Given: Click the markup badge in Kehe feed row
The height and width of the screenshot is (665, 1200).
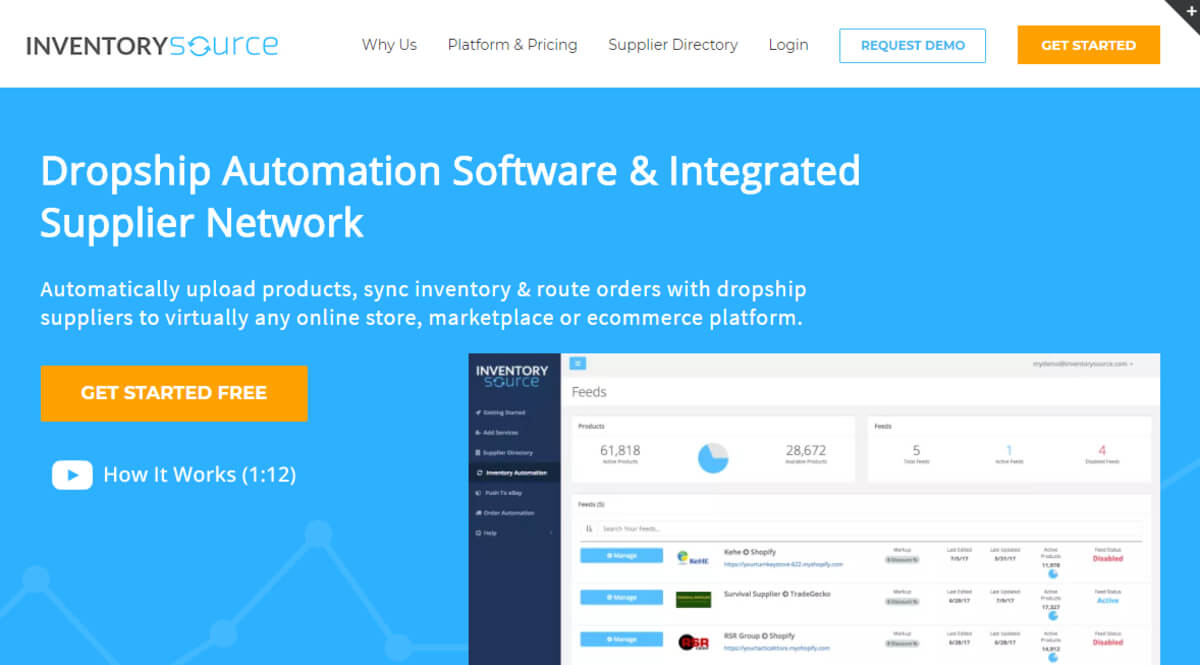Looking at the screenshot, I should pyautogui.click(x=902, y=560).
